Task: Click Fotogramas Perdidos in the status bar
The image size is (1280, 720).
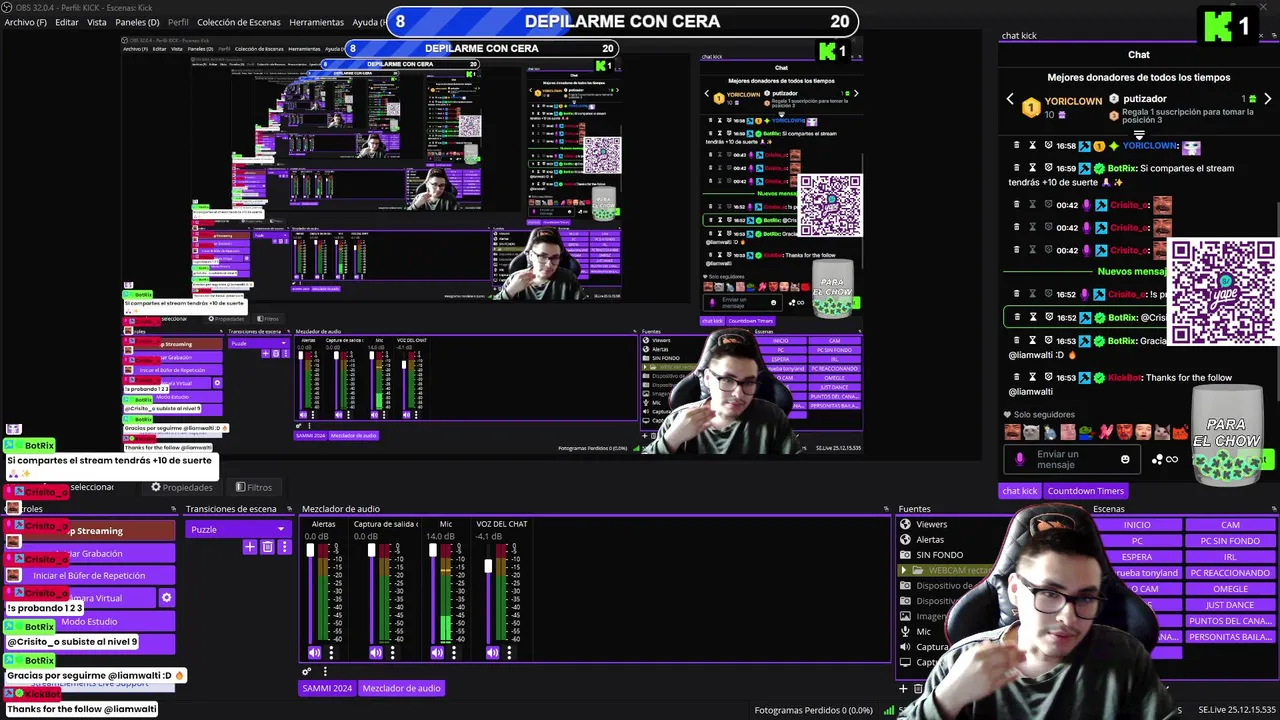Action: point(814,710)
